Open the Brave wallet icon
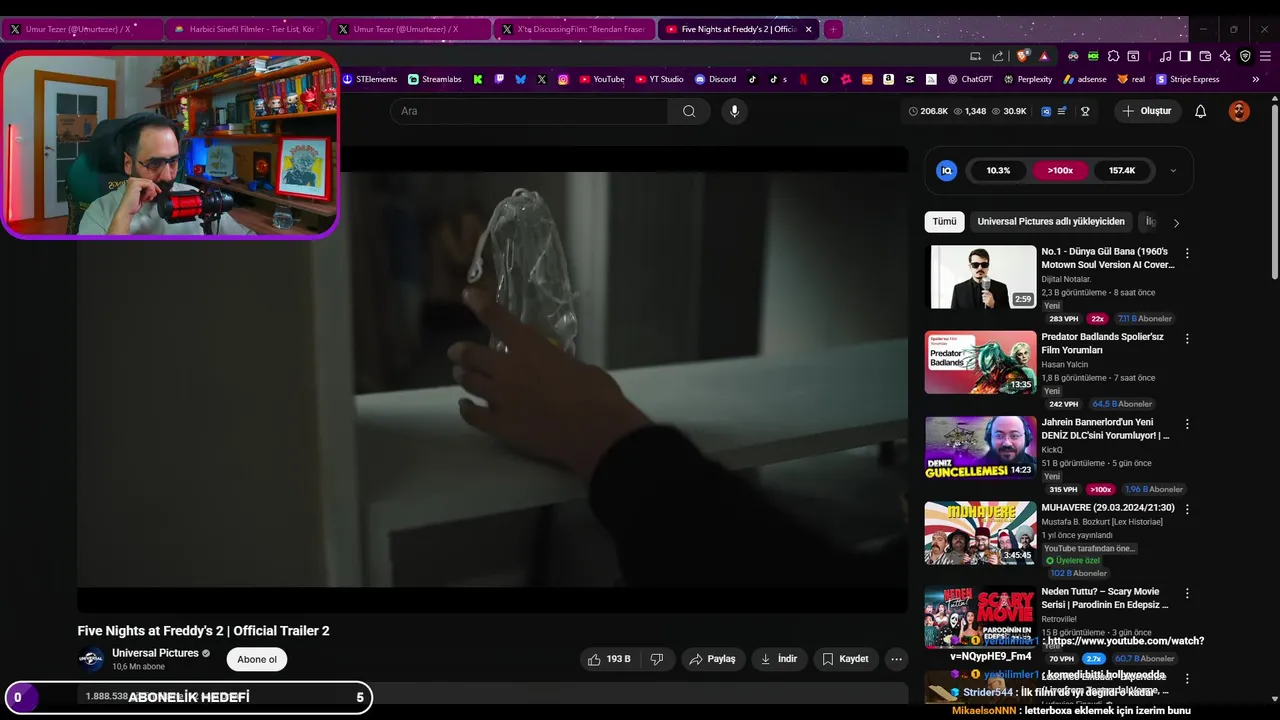The width and height of the screenshot is (1280, 720). tap(1205, 56)
